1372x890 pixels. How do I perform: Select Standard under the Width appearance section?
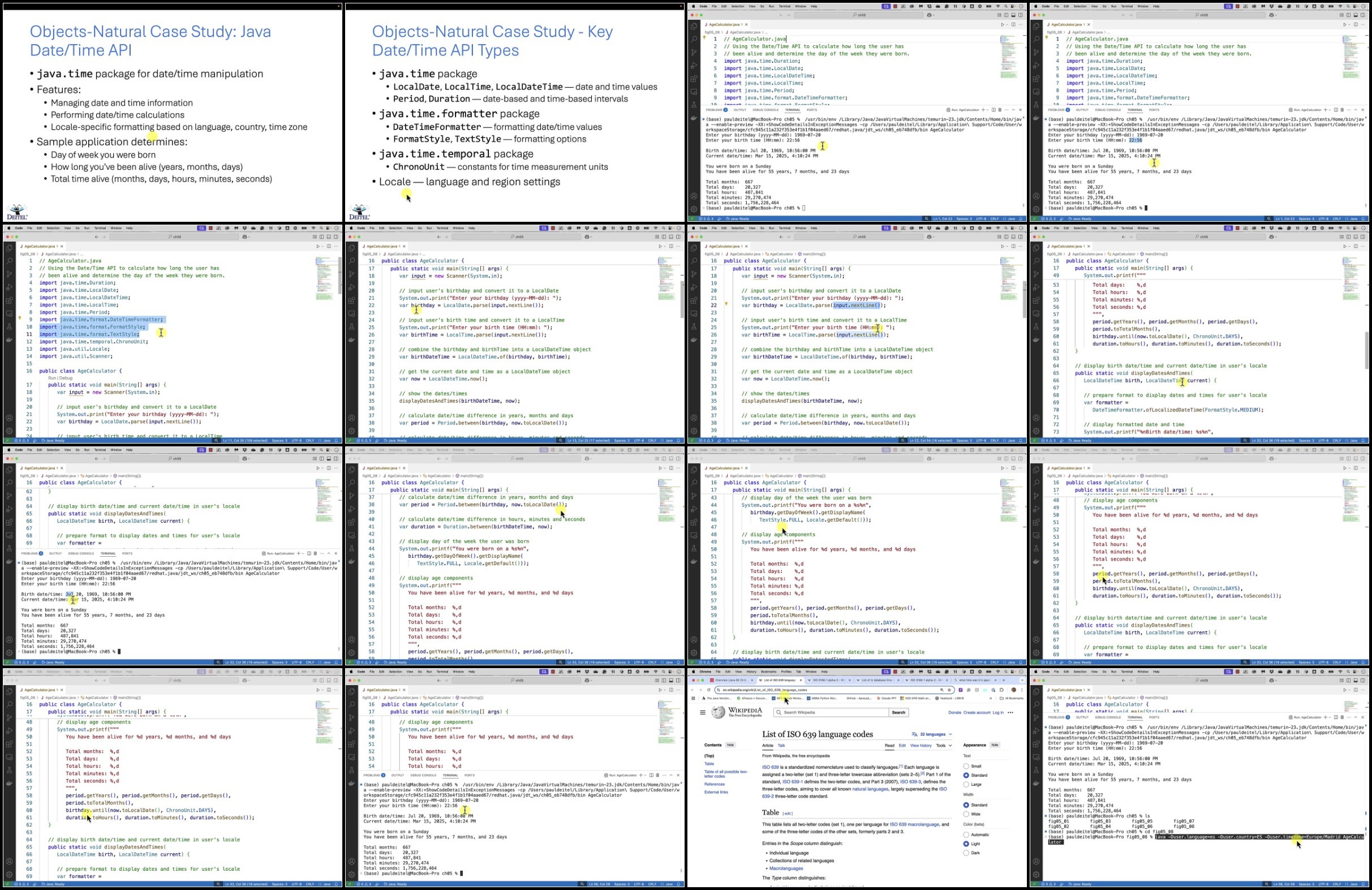[x=966, y=805]
